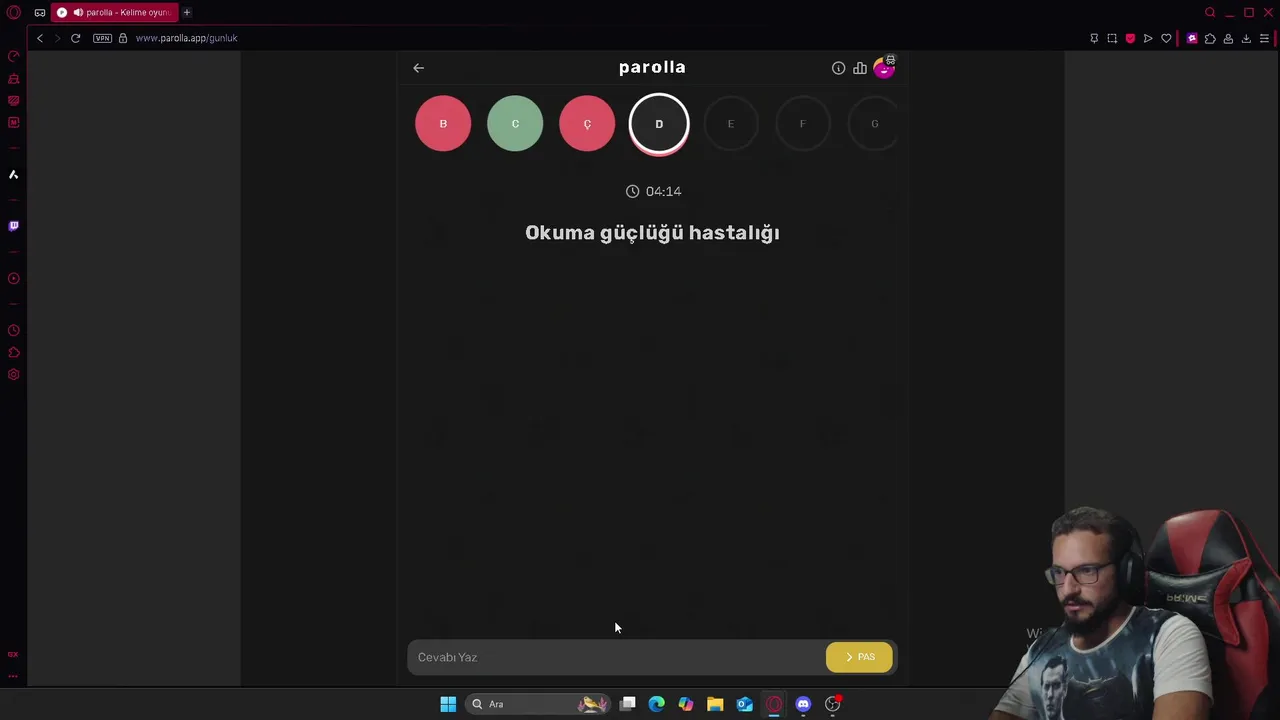1280x720 pixels.
Task: Open the player icon in the sidebar
Action: (x=14, y=279)
